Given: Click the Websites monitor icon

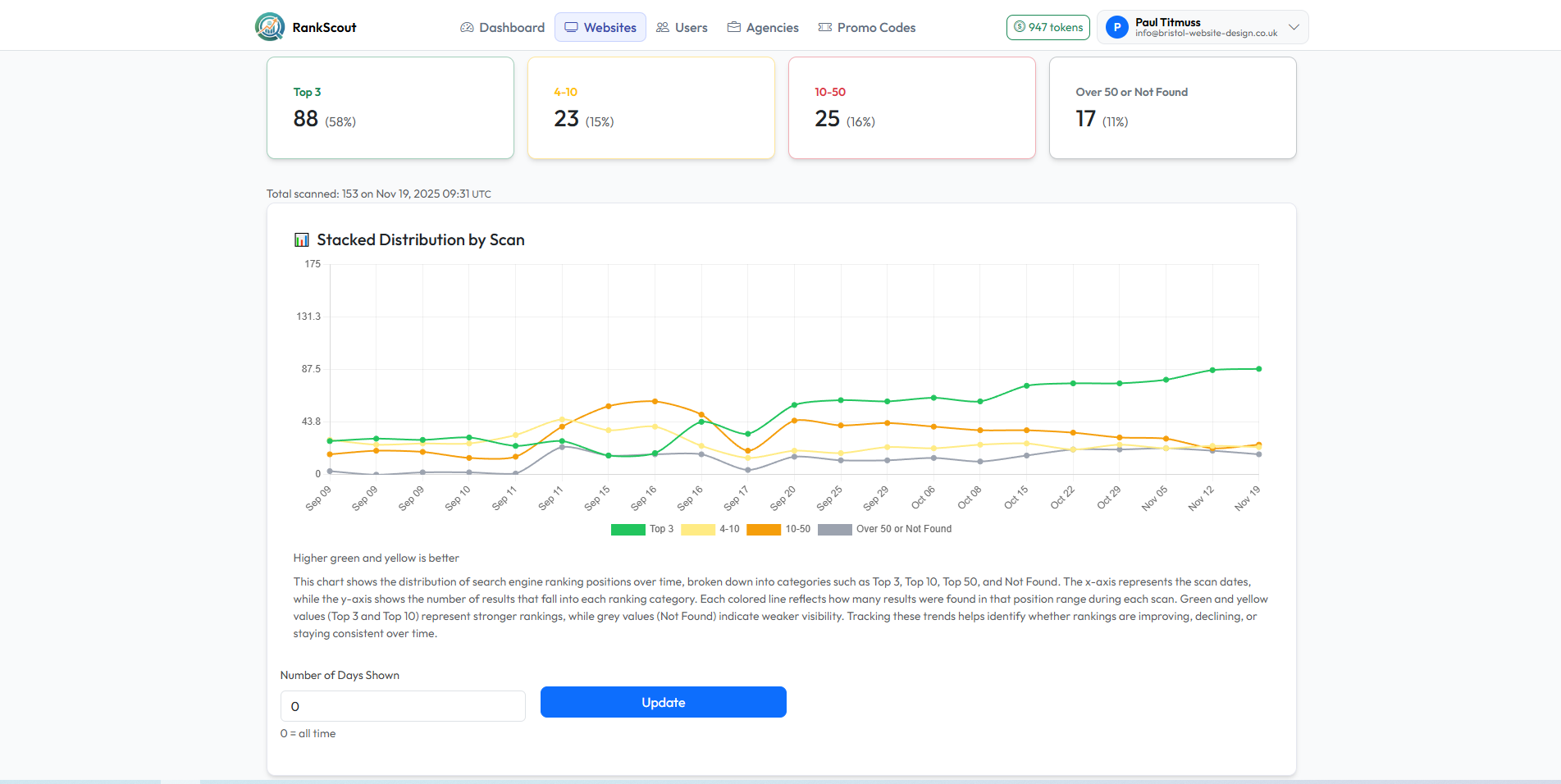Looking at the screenshot, I should 571,27.
